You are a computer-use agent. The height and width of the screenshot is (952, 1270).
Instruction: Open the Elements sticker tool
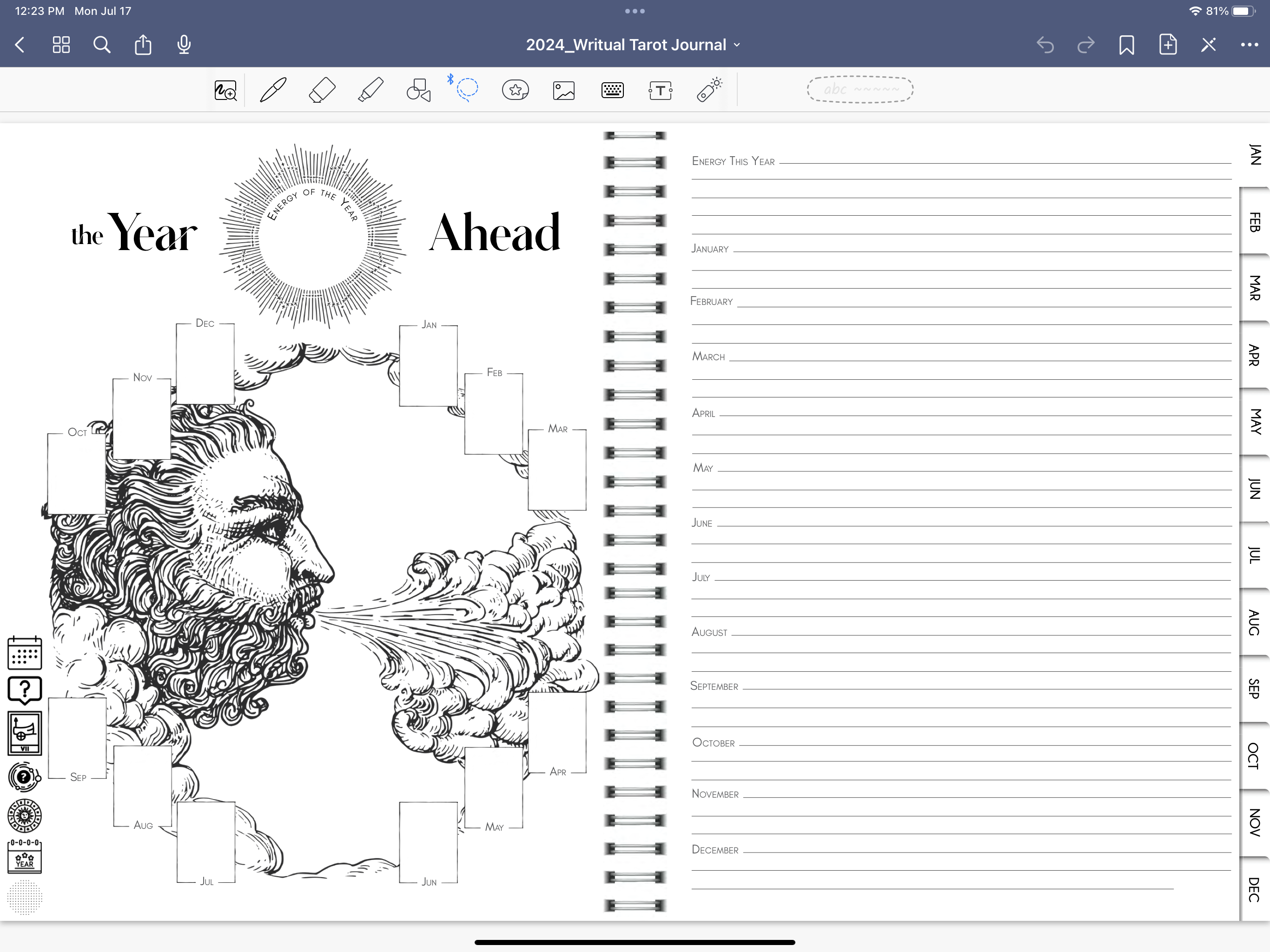(515, 90)
